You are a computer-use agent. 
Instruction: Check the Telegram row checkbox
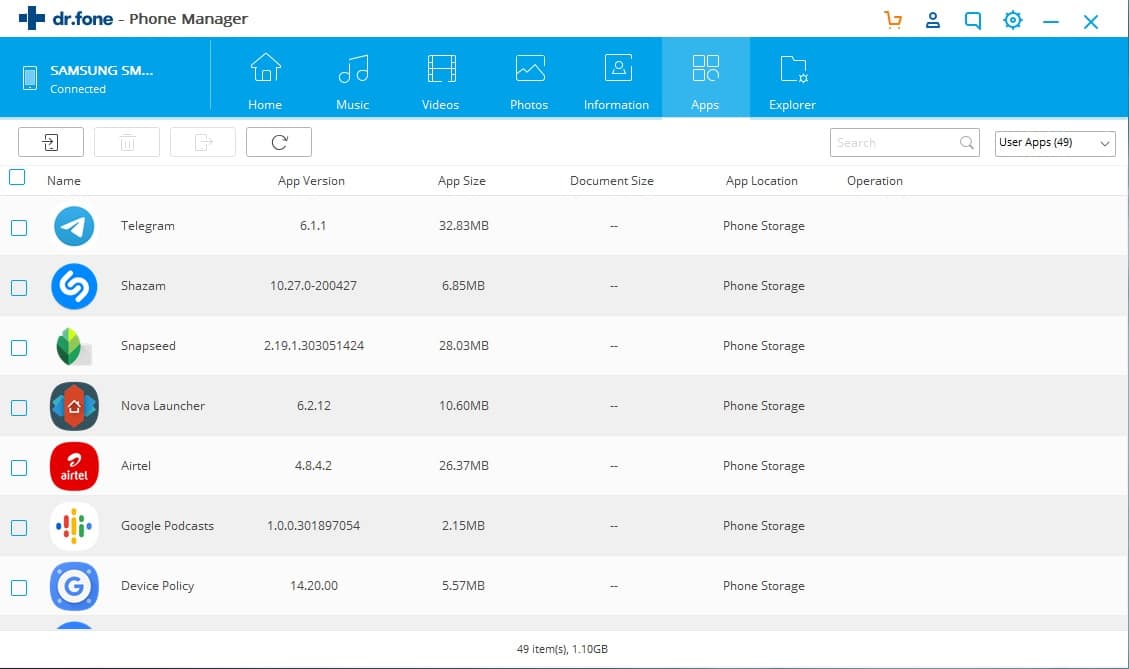19,228
